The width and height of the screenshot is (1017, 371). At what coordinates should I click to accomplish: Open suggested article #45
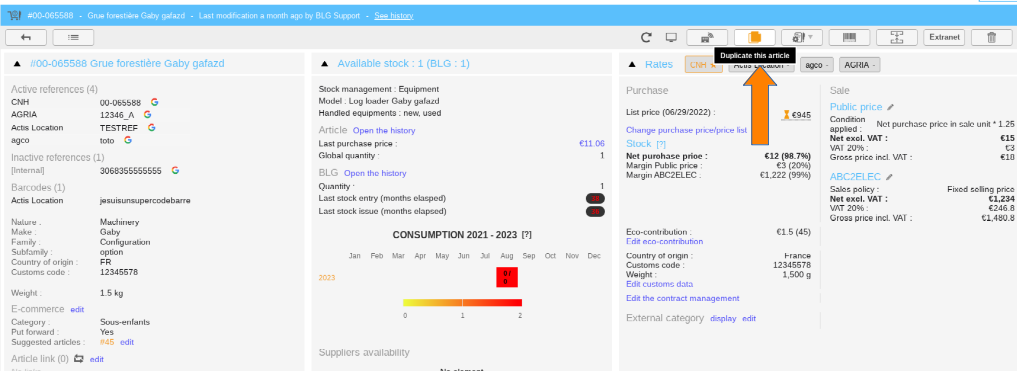coord(107,342)
